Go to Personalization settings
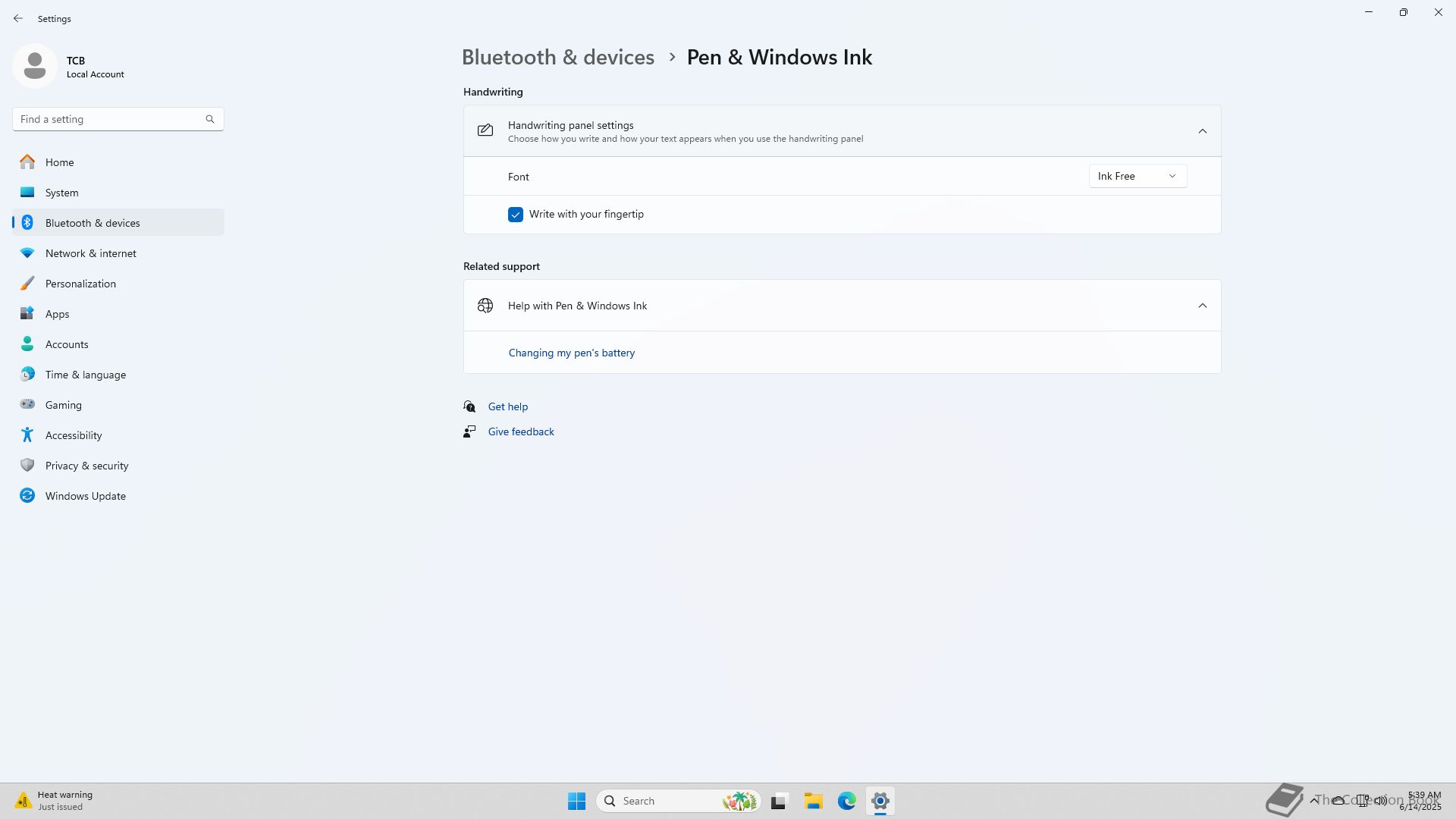The width and height of the screenshot is (1456, 819). pyautogui.click(x=80, y=284)
